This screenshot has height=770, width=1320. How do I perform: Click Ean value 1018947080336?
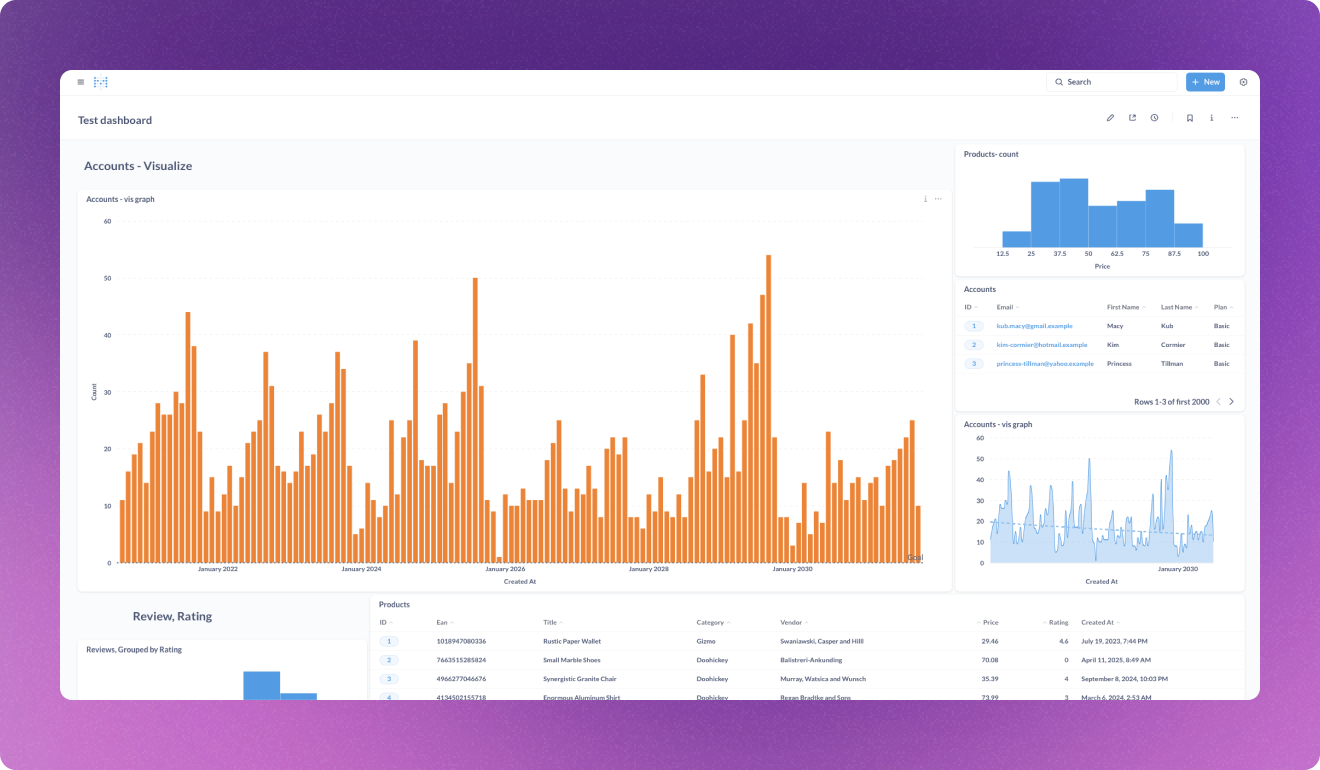[x=461, y=641]
